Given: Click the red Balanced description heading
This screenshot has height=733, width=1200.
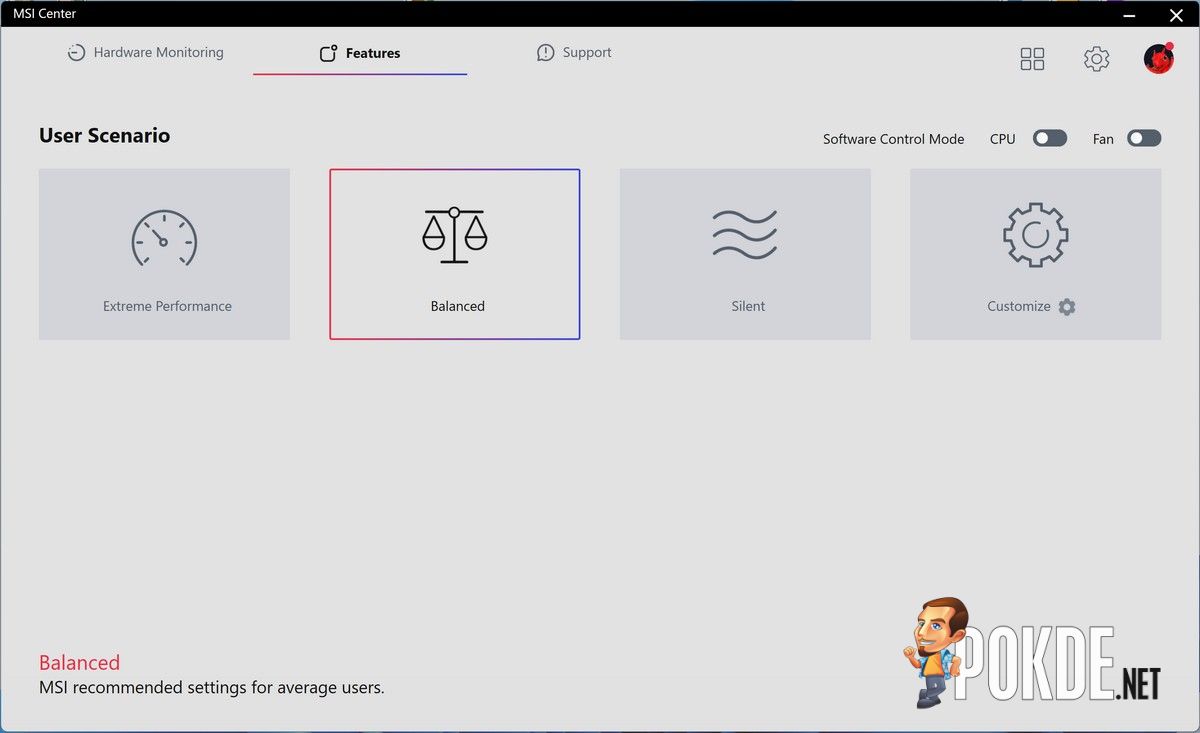Looking at the screenshot, I should tap(79, 663).
